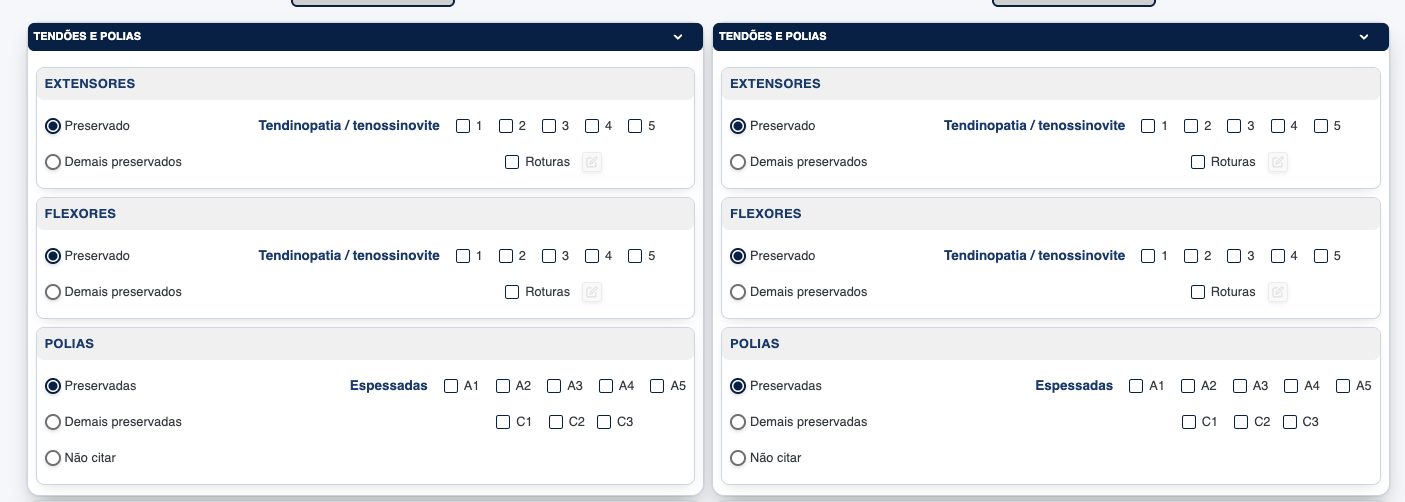Select Preservado radio in right Flexores
1405x502 pixels.
click(x=738, y=256)
